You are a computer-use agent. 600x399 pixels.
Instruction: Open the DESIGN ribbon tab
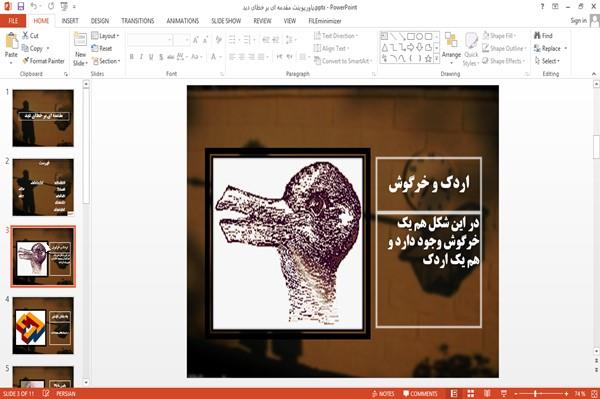tap(100, 21)
